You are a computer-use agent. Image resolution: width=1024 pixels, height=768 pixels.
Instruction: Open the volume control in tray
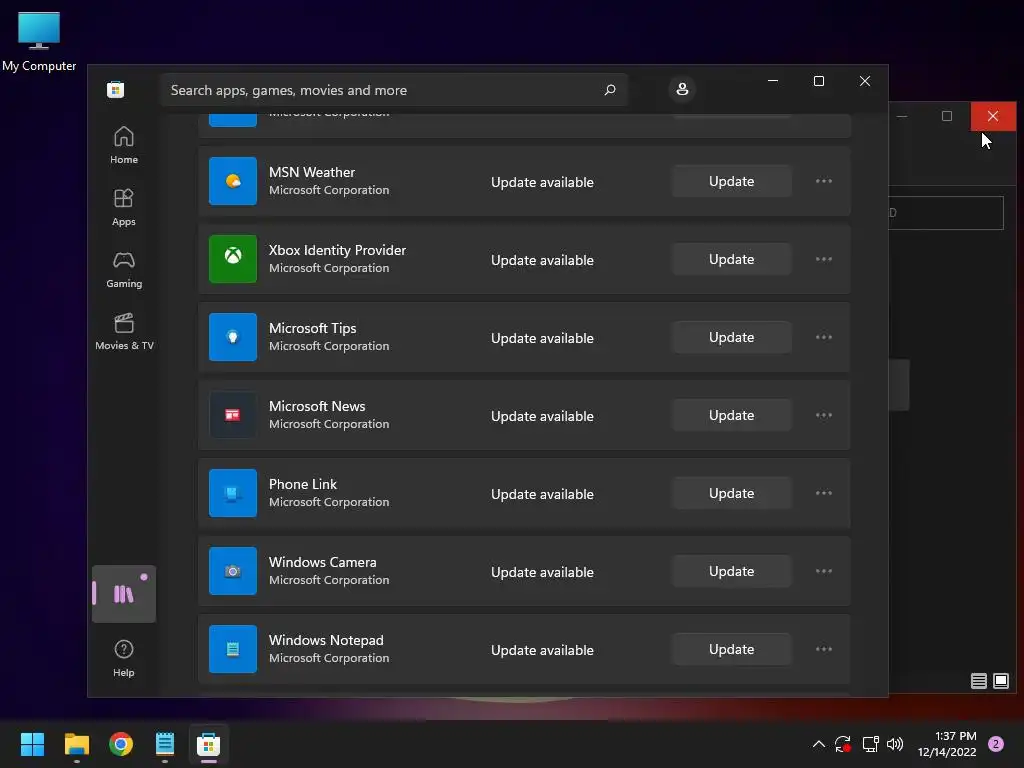(895, 744)
